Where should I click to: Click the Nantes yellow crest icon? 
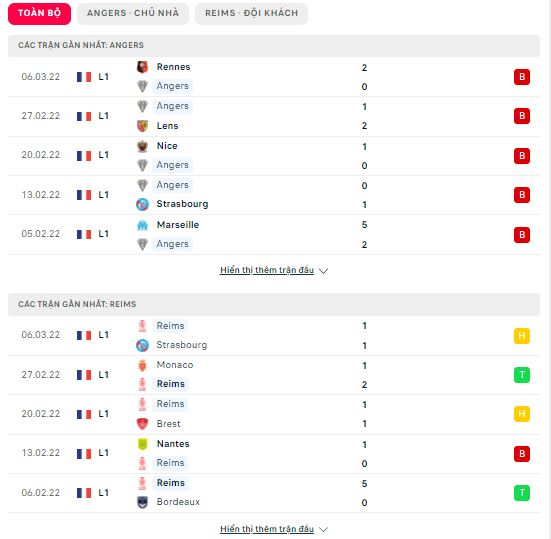coord(142,444)
